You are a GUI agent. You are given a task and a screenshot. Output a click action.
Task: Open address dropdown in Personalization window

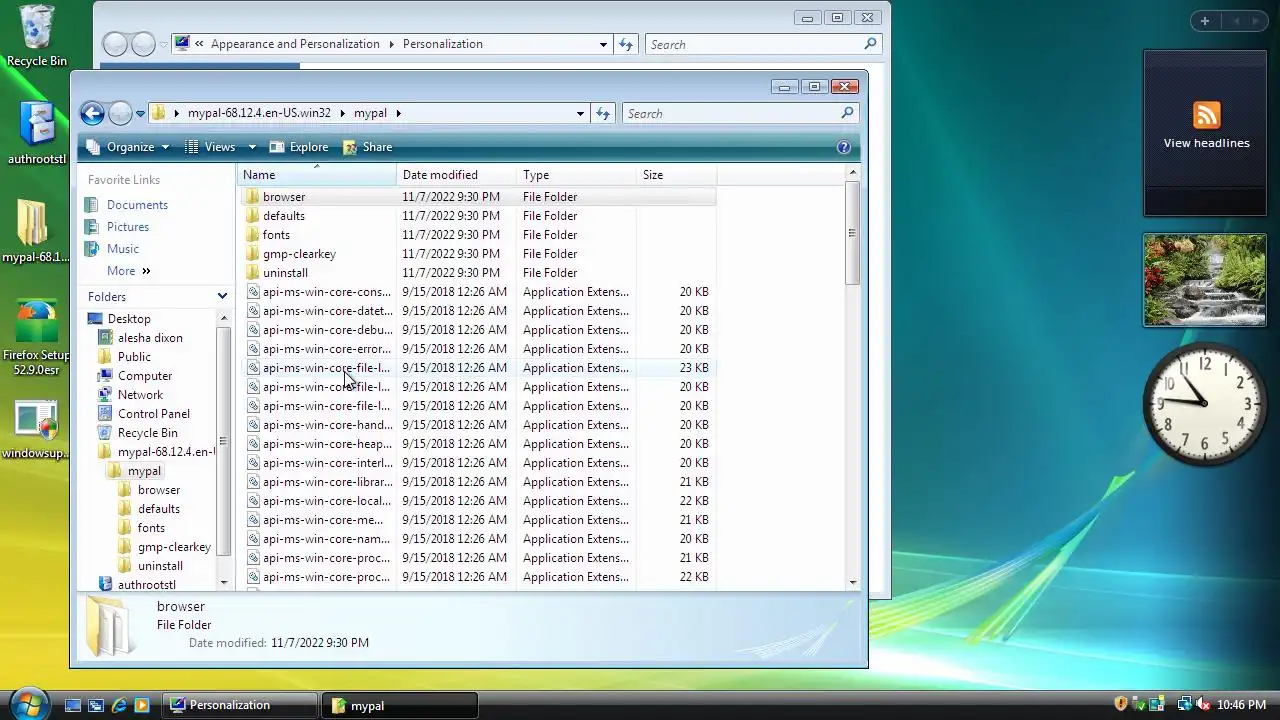[x=603, y=44]
